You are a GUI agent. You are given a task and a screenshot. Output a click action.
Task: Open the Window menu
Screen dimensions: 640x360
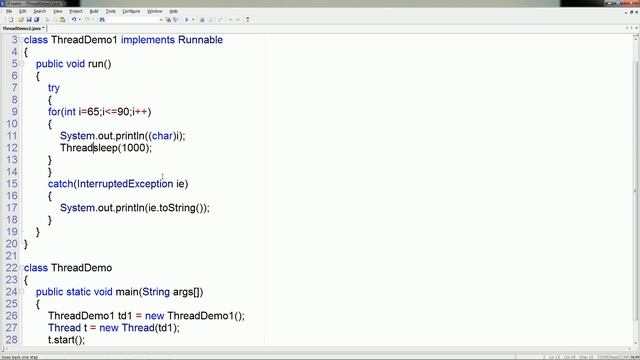click(x=154, y=11)
